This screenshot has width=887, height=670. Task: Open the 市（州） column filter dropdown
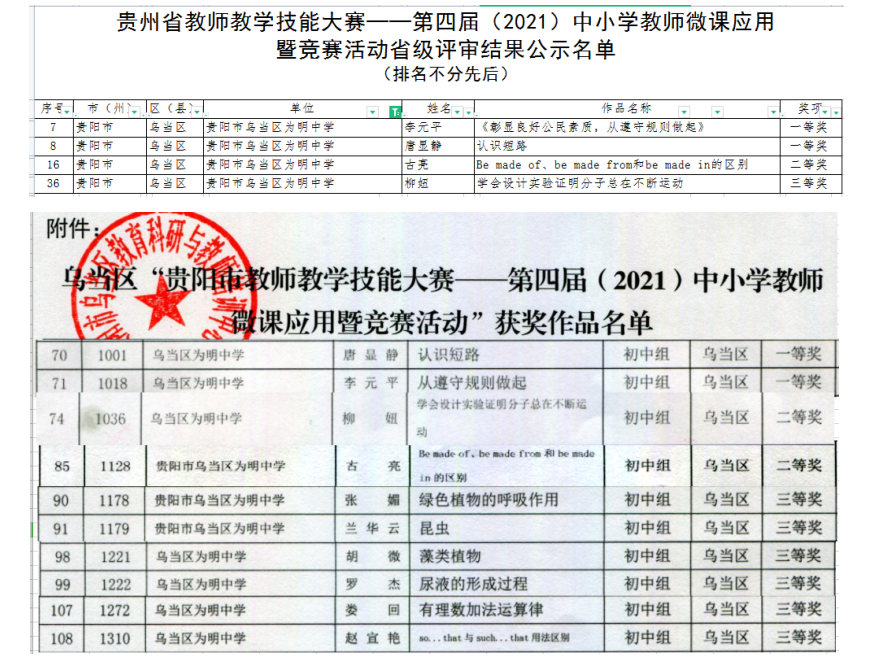tap(135, 112)
